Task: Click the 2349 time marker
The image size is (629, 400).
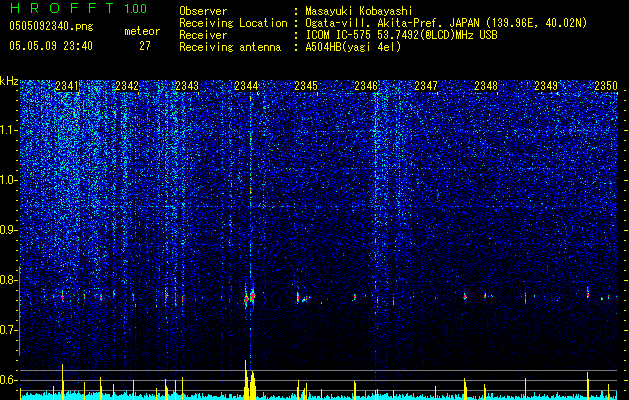Action: [x=546, y=86]
